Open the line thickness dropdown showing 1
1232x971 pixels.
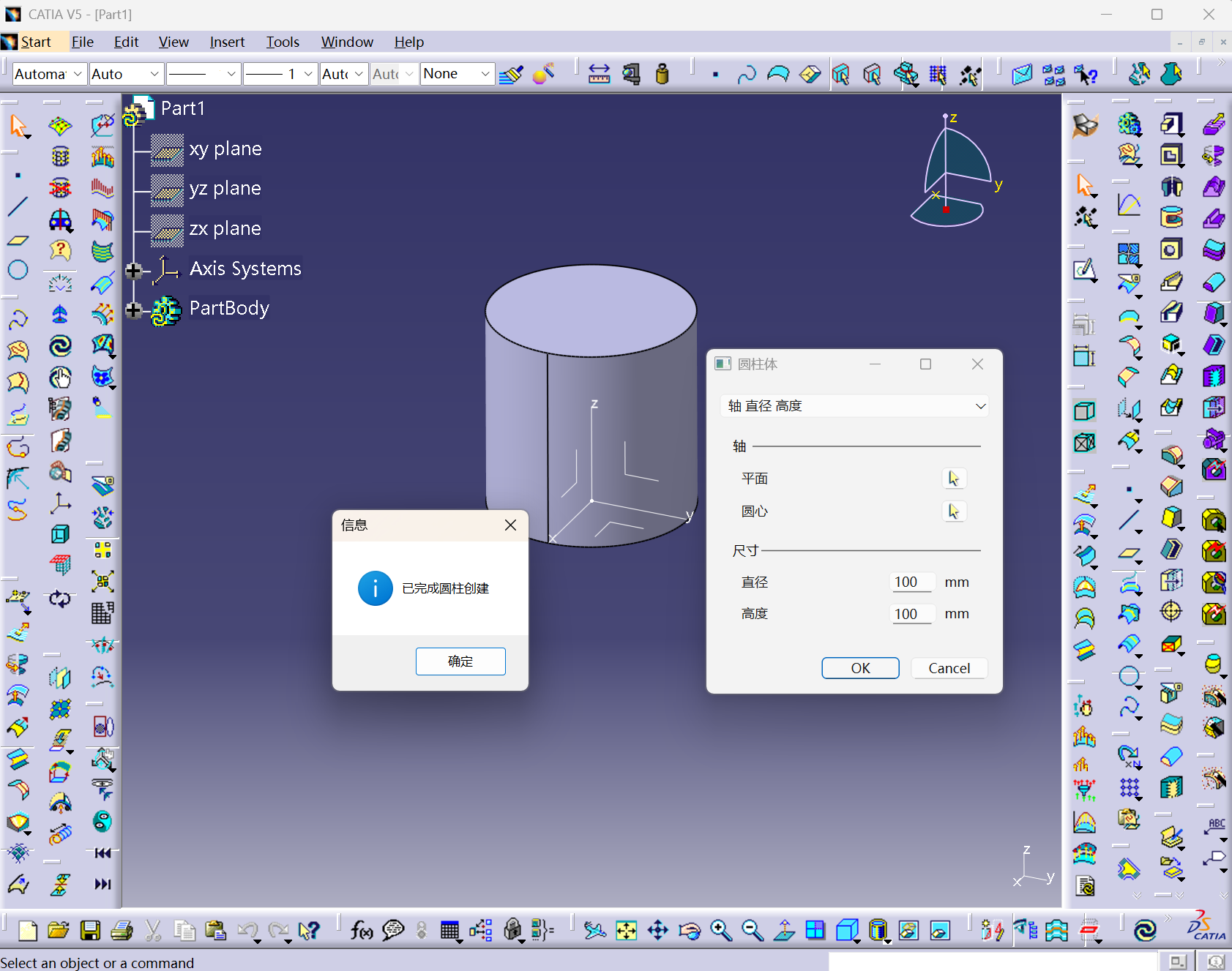[280, 74]
